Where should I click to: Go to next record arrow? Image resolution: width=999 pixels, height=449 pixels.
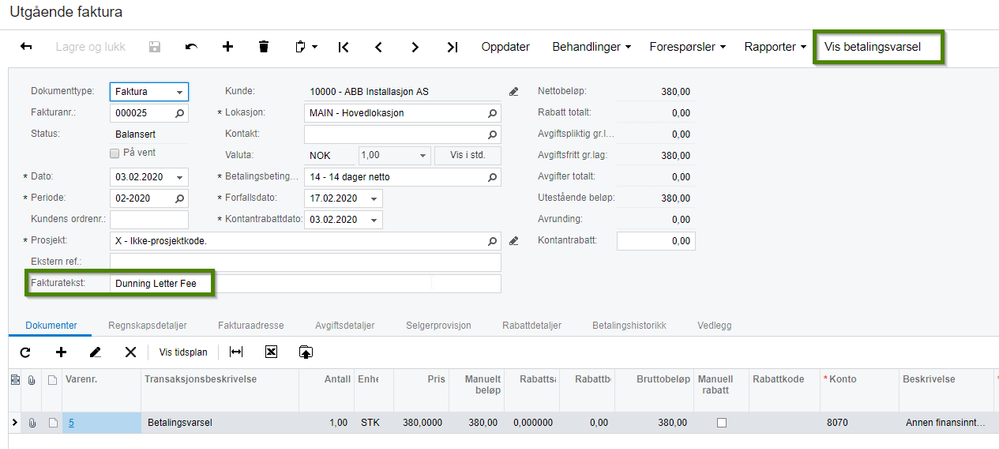pos(415,47)
